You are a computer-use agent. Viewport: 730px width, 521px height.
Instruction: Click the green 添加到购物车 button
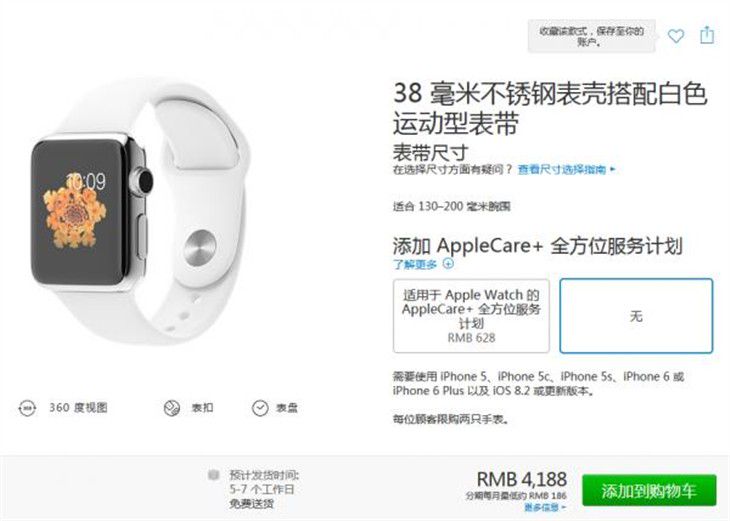pos(649,490)
